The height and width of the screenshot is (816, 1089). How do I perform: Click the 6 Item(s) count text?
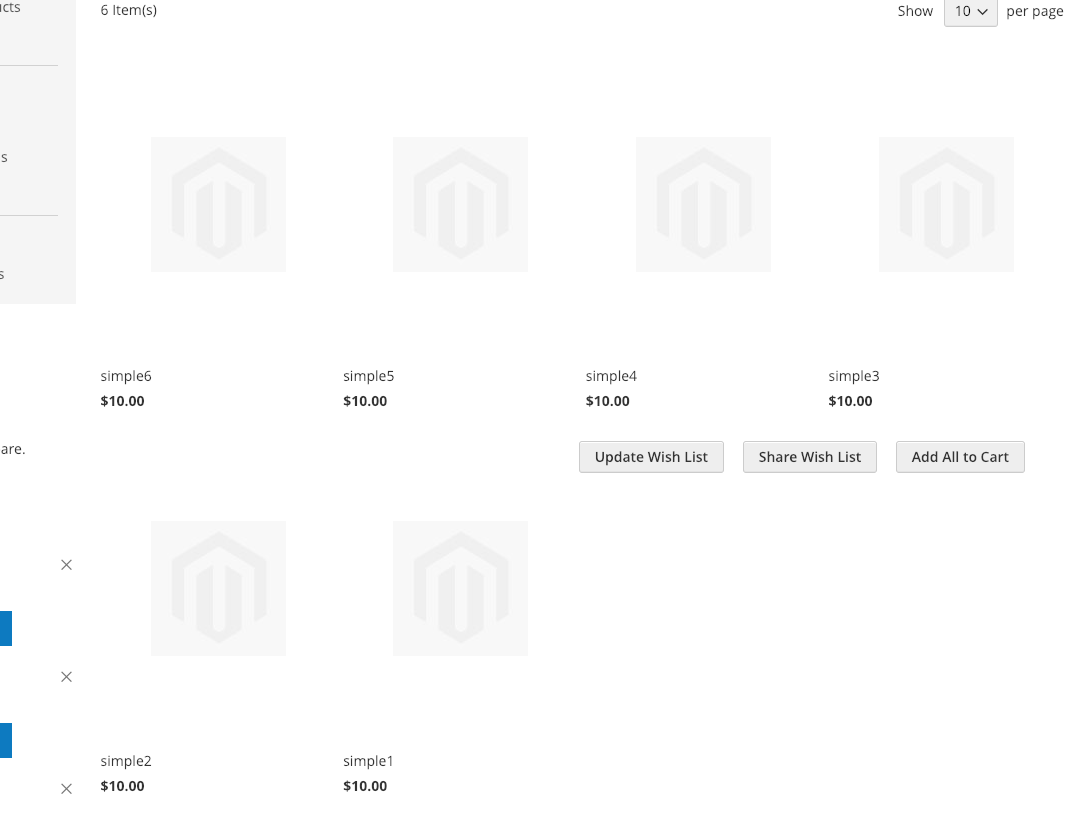(x=128, y=10)
